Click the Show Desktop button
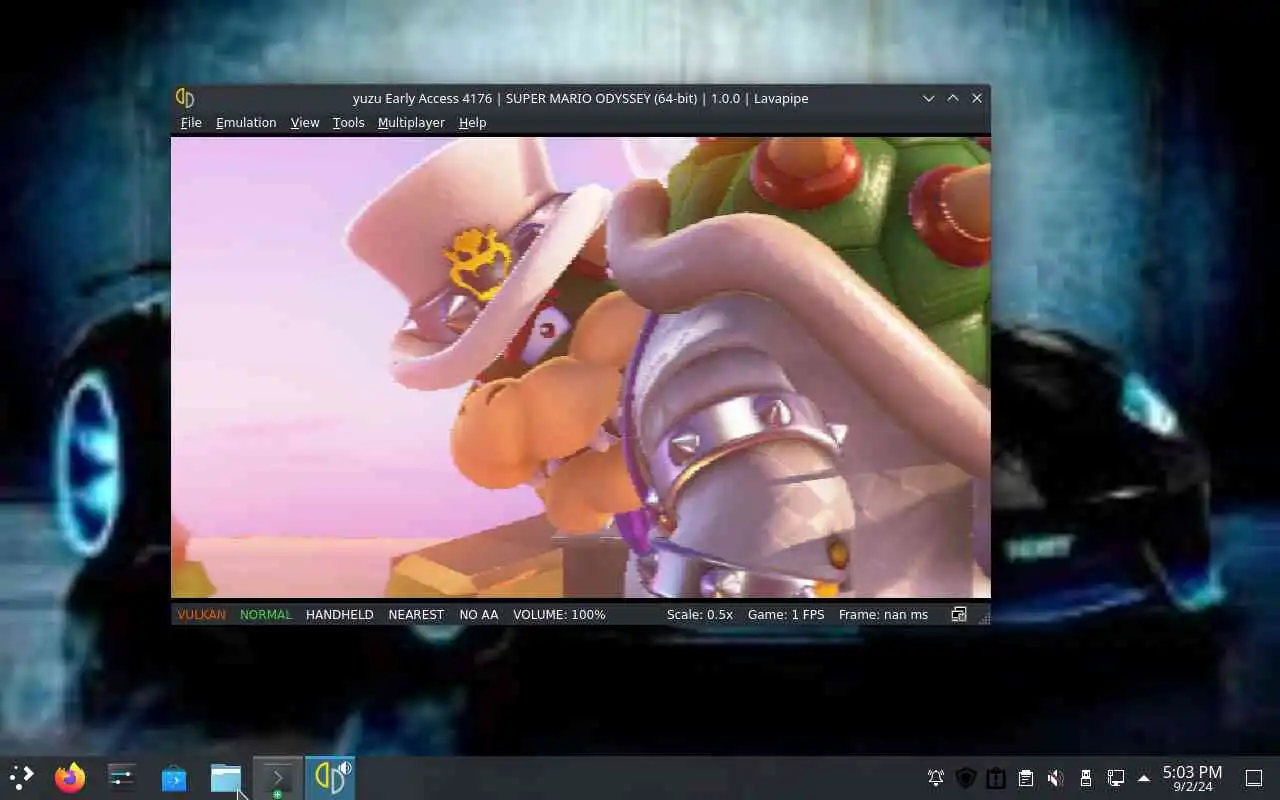This screenshot has height=800, width=1280. point(1254,778)
